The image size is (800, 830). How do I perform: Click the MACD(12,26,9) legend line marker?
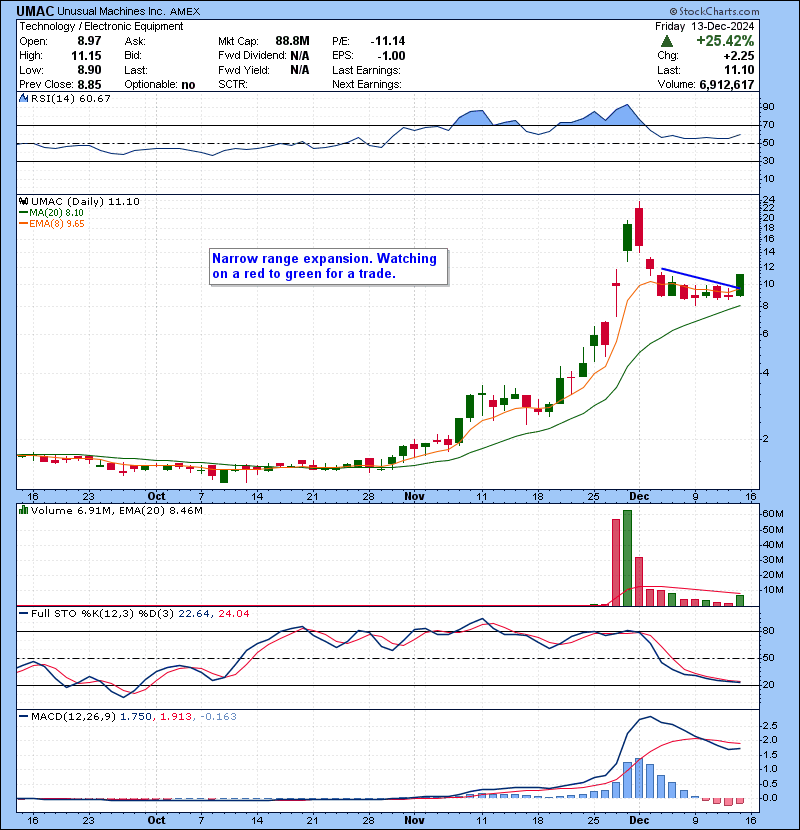(23, 717)
